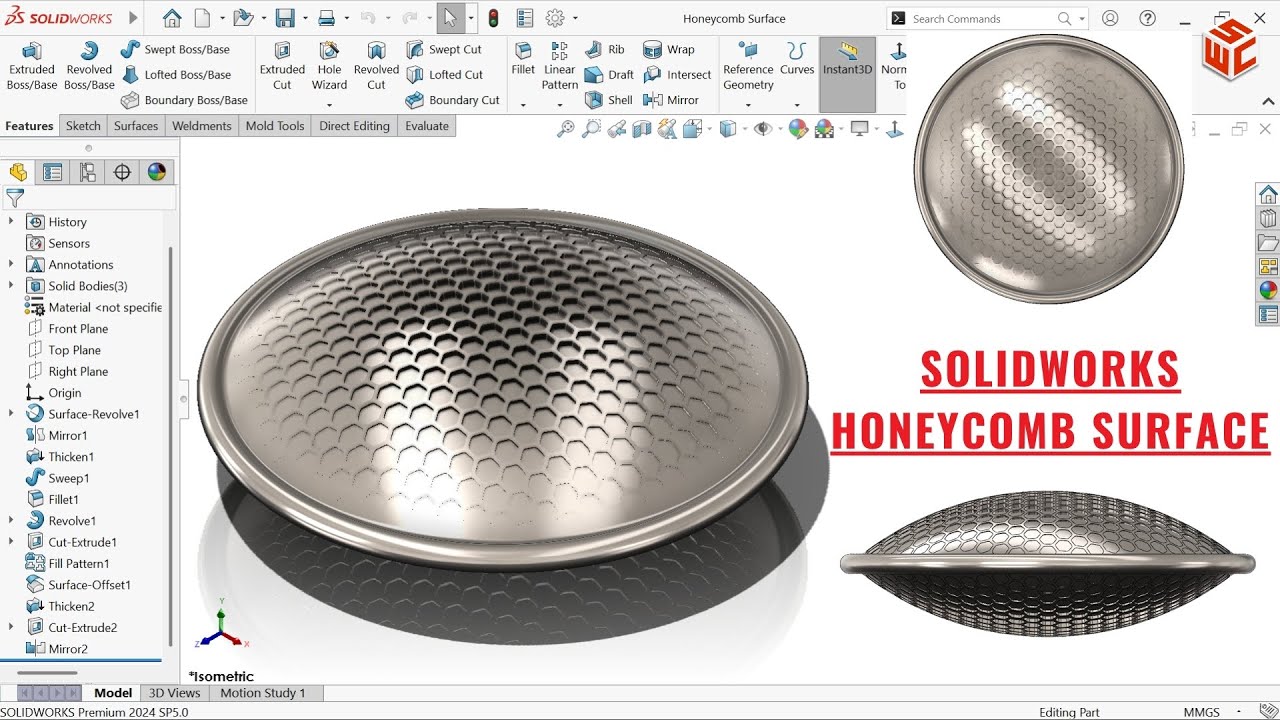1280x720 pixels.
Task: Switch to PropertyManager tab icon
Action: coord(52,172)
